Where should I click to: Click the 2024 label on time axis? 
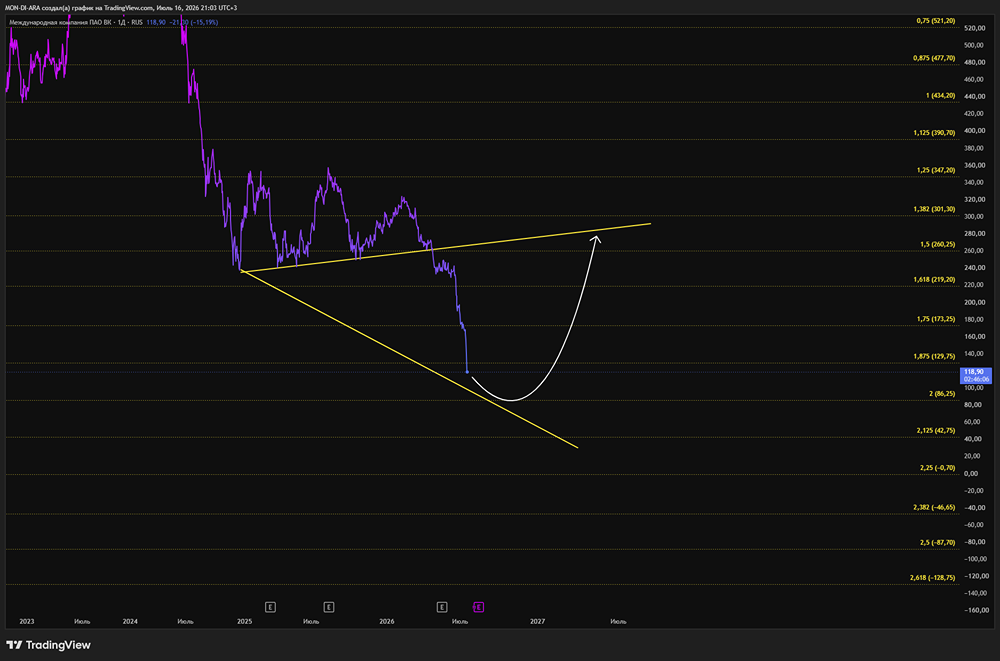point(130,621)
